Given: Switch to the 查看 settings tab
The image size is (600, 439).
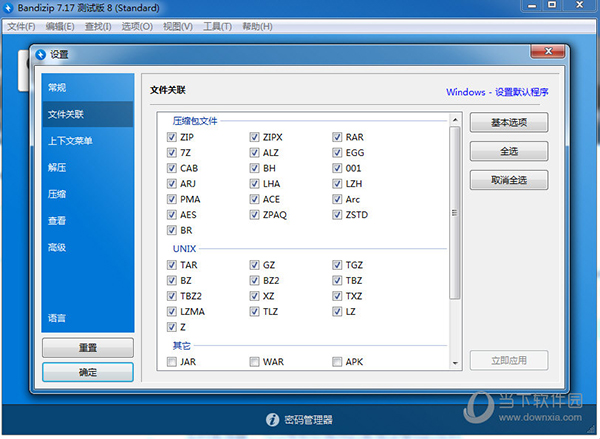Looking at the screenshot, I should point(88,220).
